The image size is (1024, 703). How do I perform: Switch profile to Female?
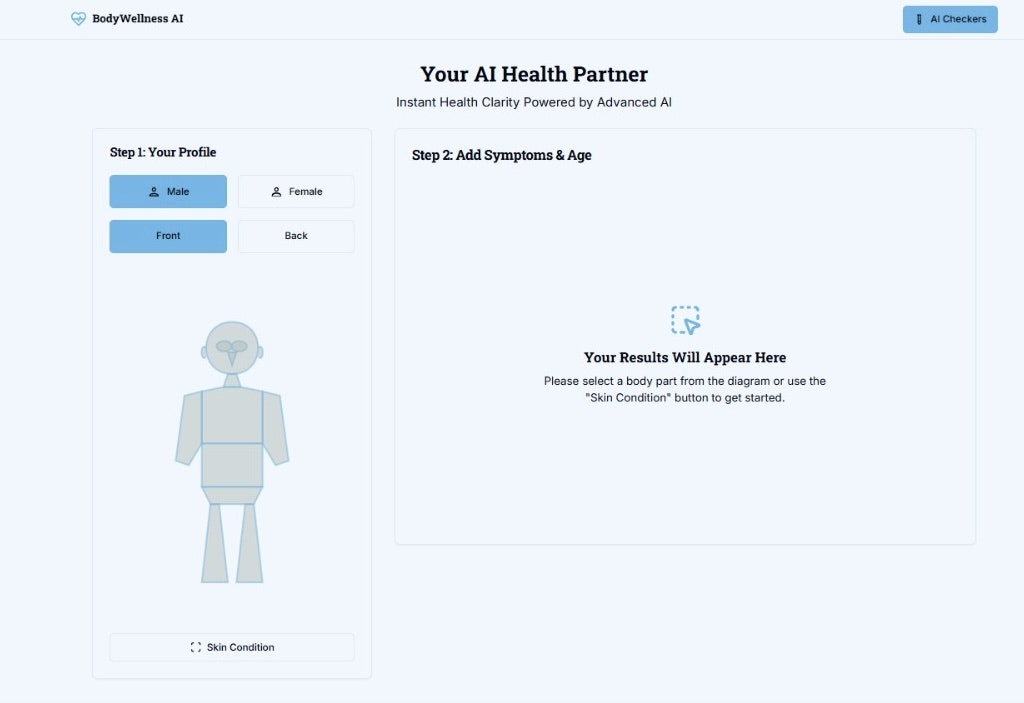pos(296,191)
